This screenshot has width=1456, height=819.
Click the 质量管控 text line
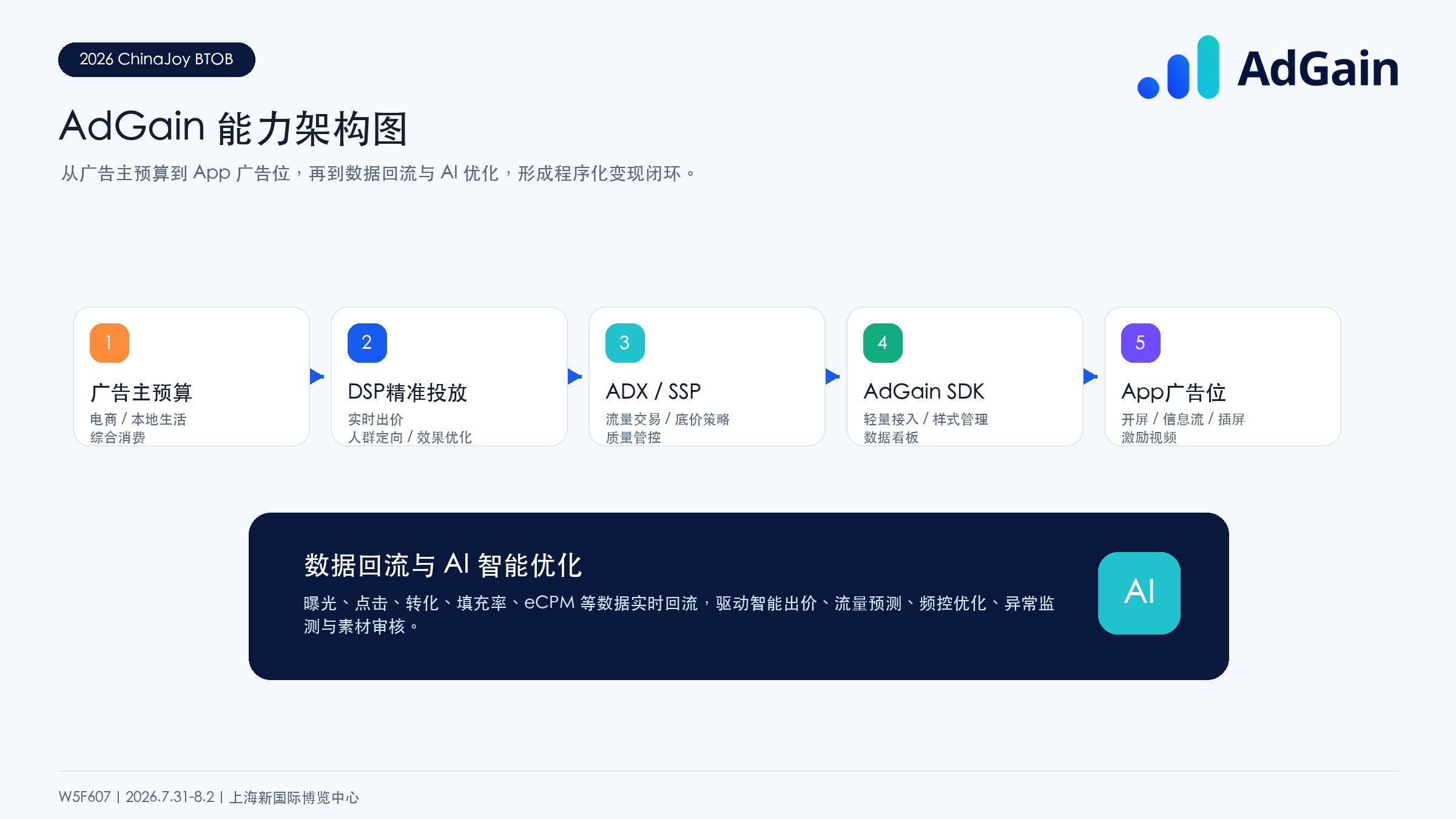[x=633, y=437]
